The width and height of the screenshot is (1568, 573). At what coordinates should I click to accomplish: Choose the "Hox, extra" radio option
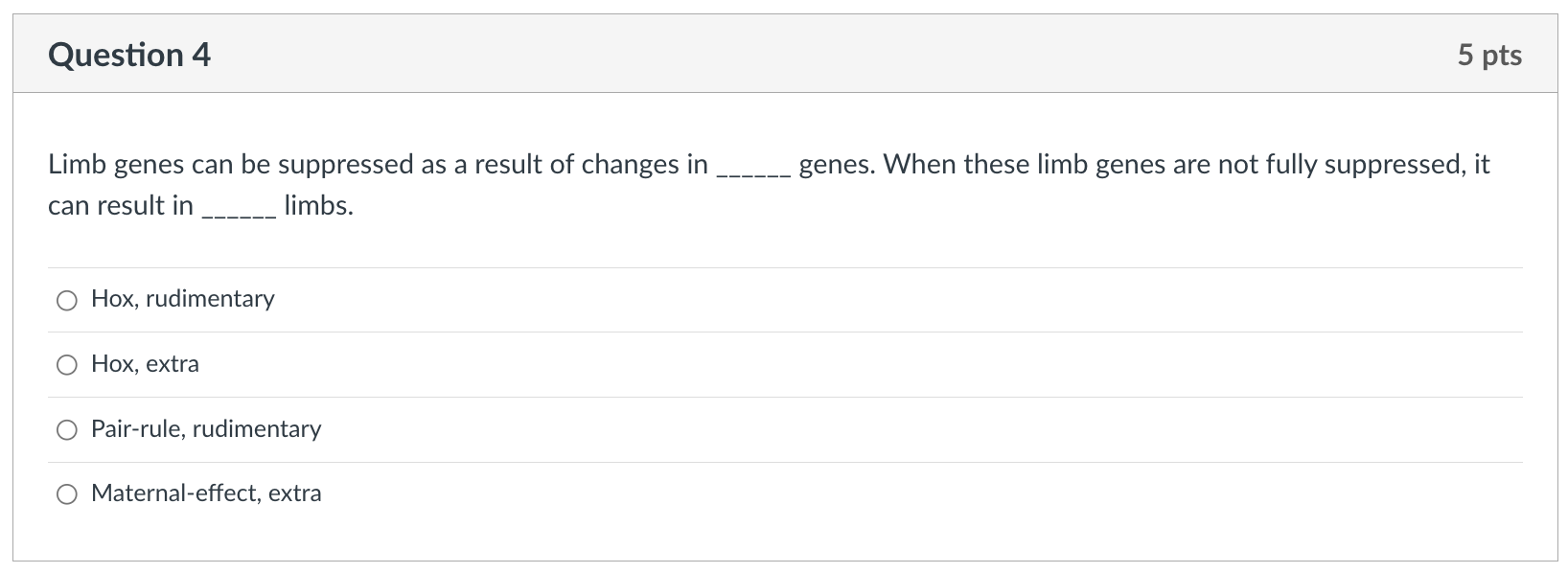tap(67, 365)
